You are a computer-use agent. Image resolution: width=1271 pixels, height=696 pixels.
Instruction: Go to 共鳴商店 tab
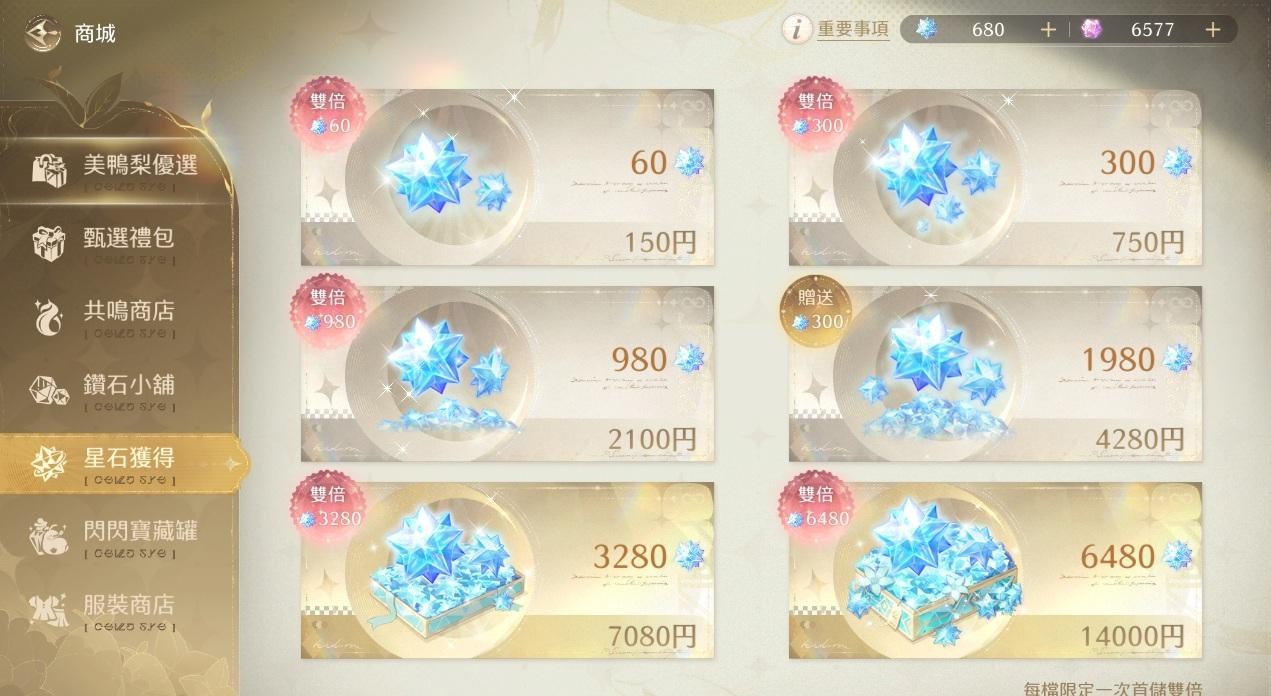pos(116,316)
